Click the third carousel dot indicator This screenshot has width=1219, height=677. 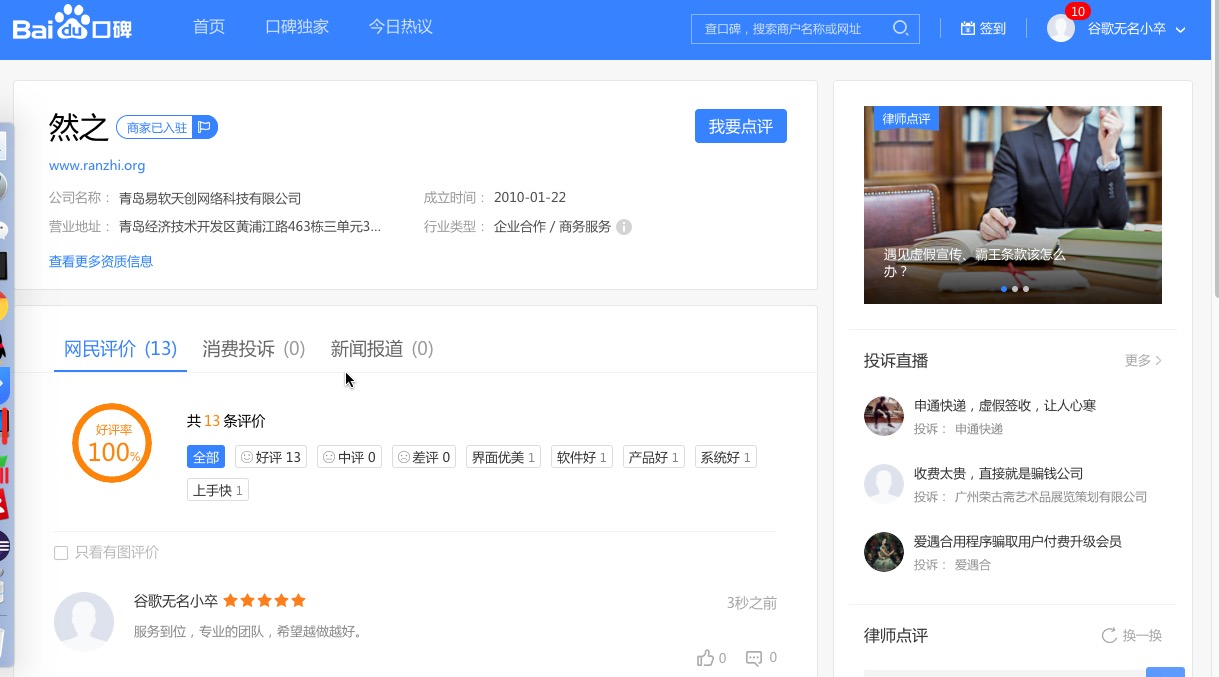pos(1026,289)
